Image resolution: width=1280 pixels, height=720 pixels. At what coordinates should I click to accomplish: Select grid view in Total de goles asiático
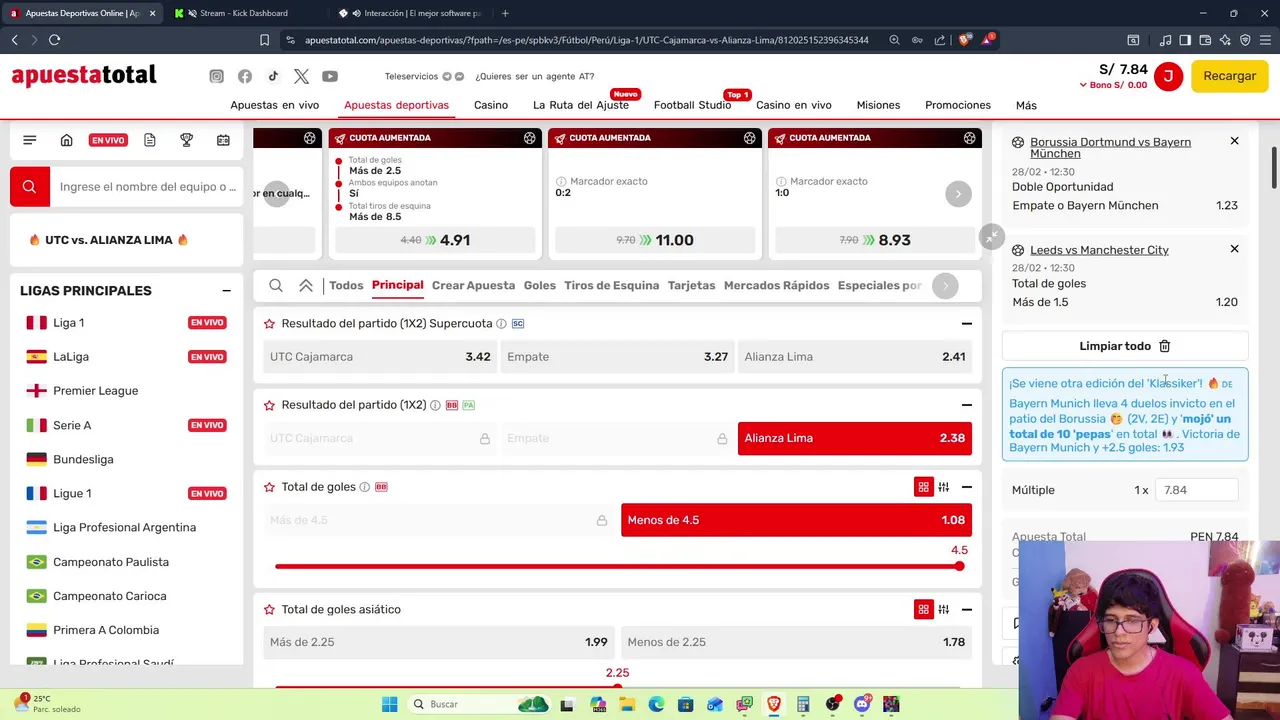coord(923,609)
